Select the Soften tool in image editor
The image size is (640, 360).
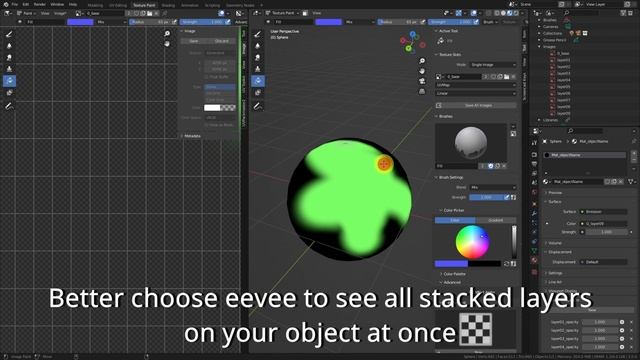pyautogui.click(x=9, y=46)
